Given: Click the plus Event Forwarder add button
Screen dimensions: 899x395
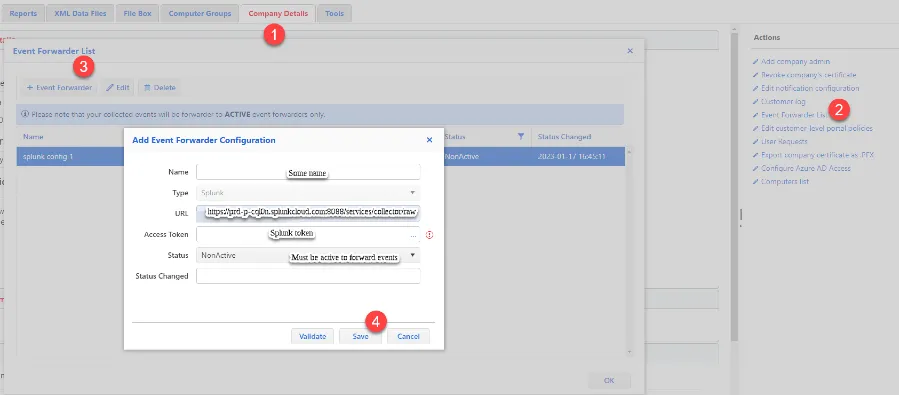Looking at the screenshot, I should click(59, 88).
